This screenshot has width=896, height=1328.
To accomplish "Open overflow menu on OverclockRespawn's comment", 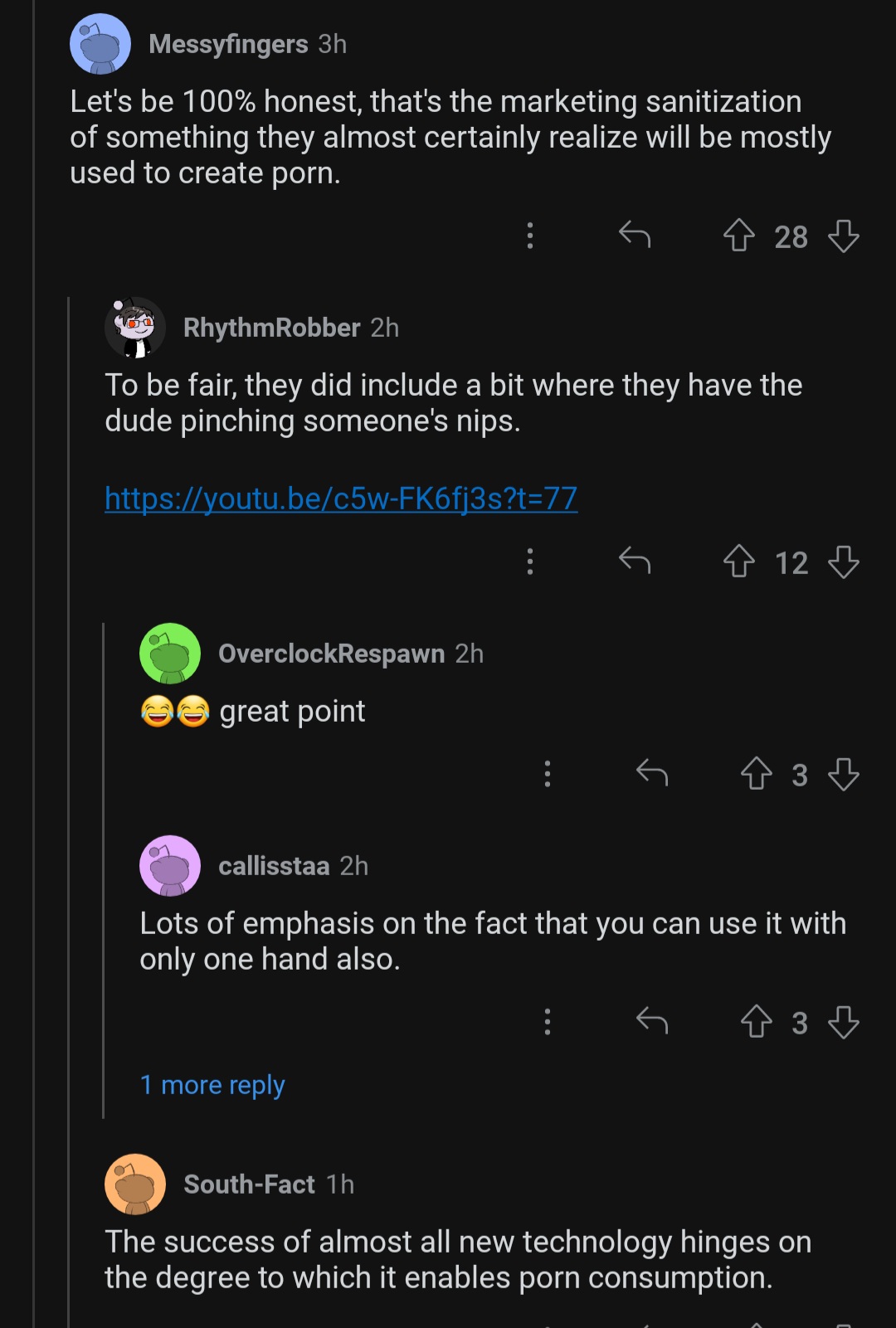I will pyautogui.click(x=548, y=774).
